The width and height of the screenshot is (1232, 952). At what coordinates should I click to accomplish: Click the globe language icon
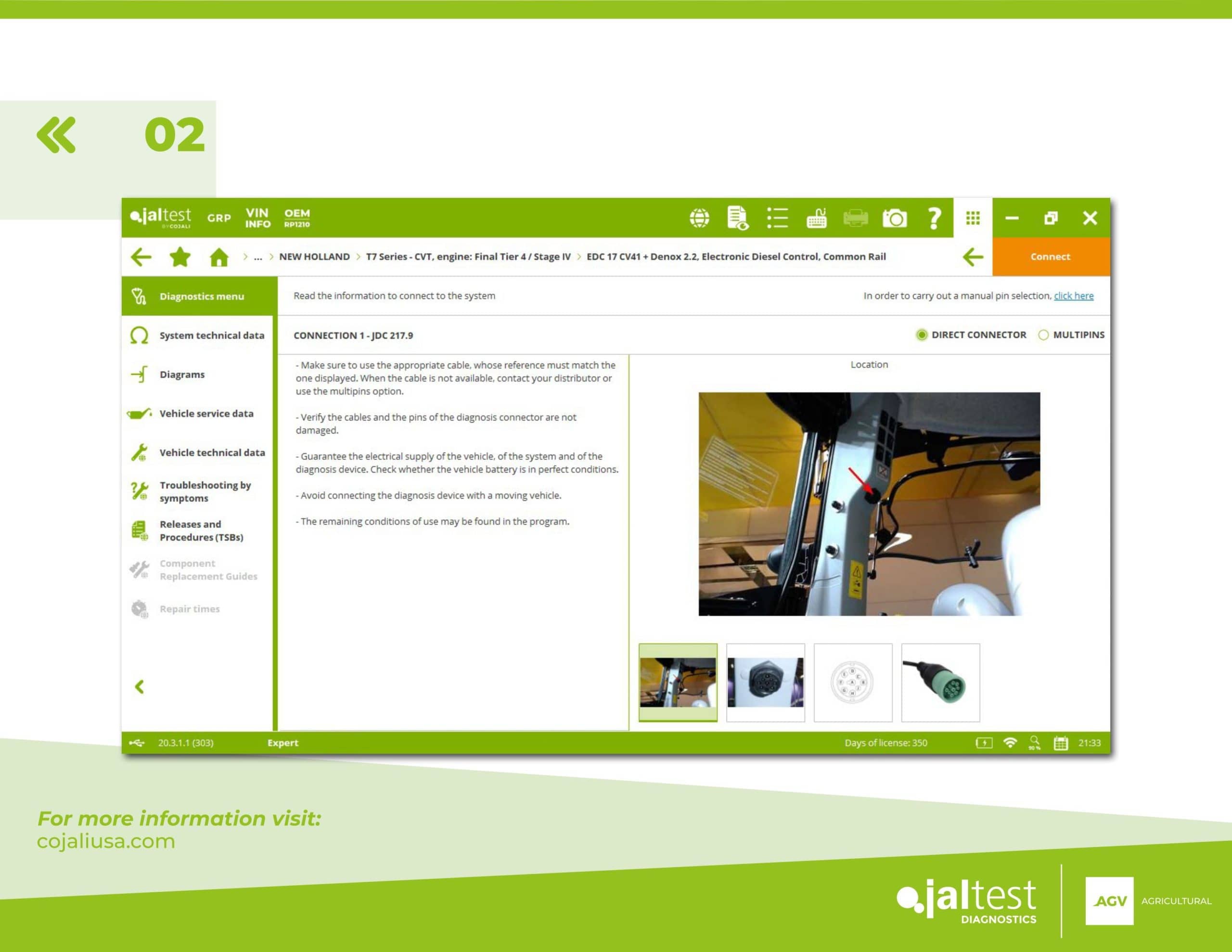[699, 218]
